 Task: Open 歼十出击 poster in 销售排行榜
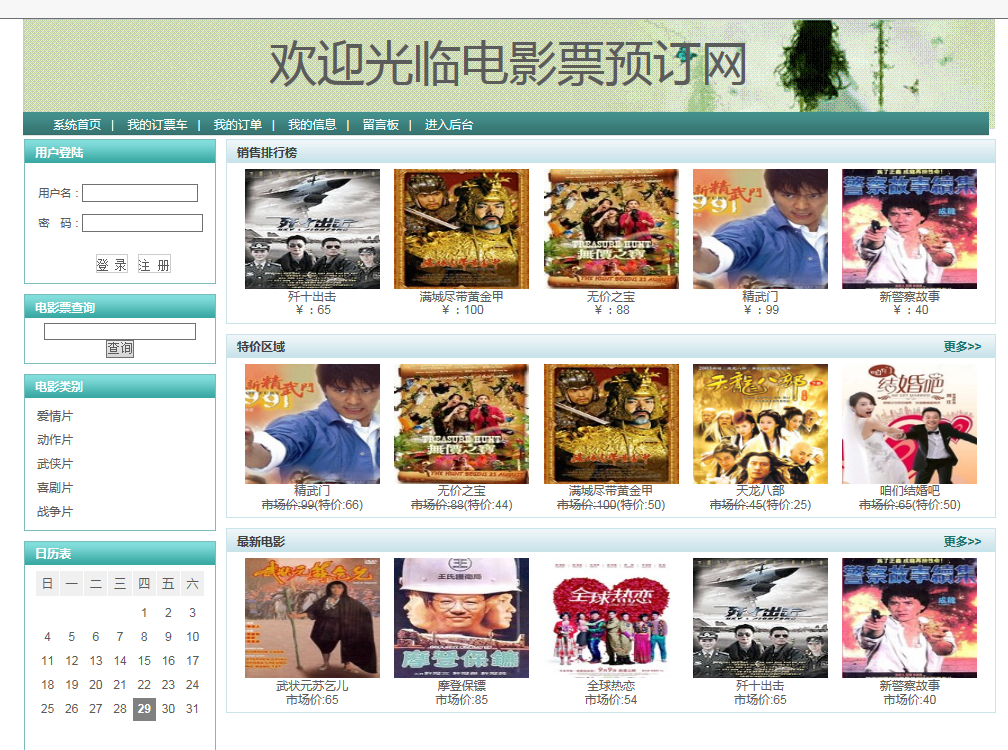[x=312, y=229]
